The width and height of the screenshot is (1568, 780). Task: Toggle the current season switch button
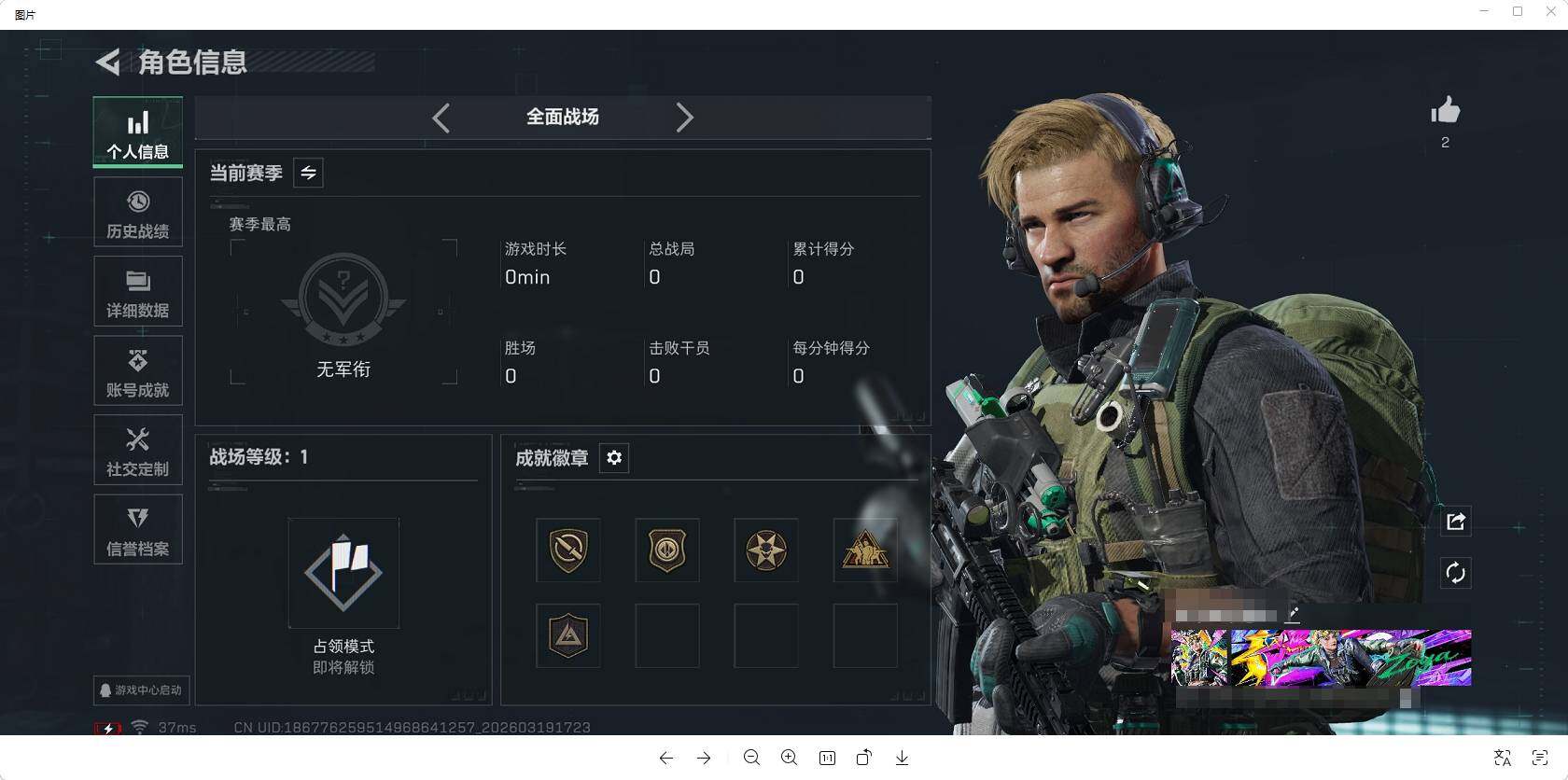pos(308,173)
